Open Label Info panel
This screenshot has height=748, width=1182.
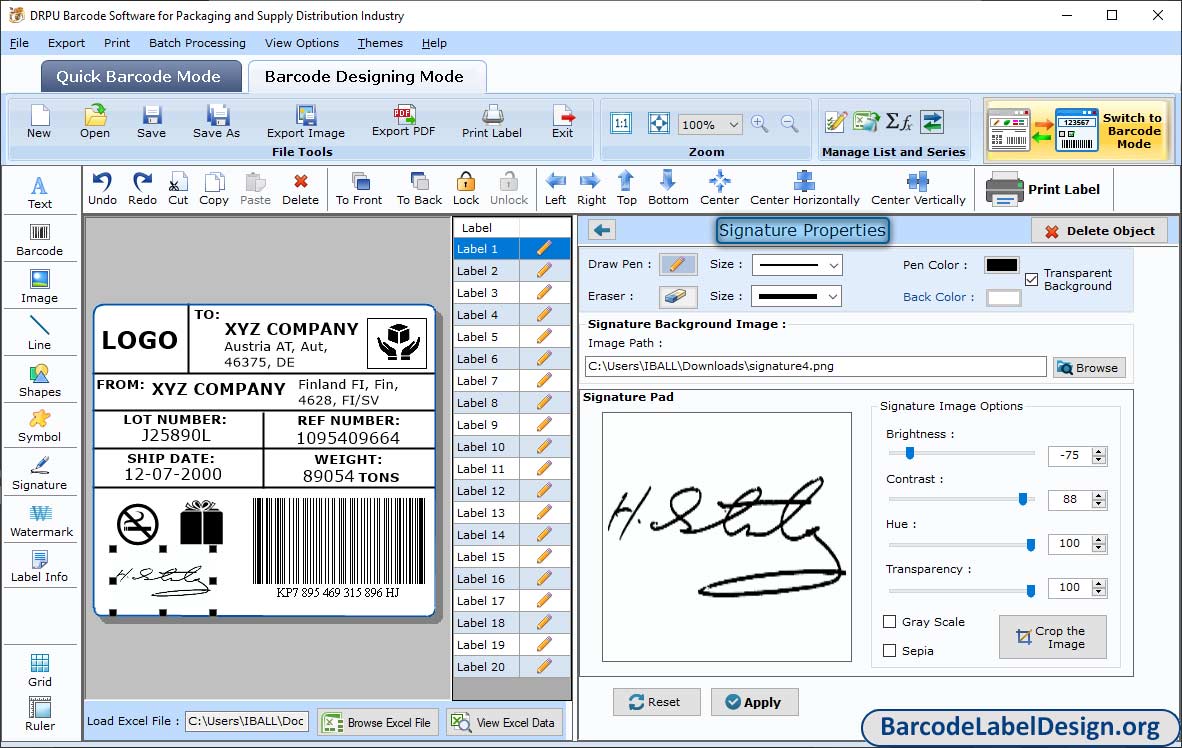click(39, 566)
